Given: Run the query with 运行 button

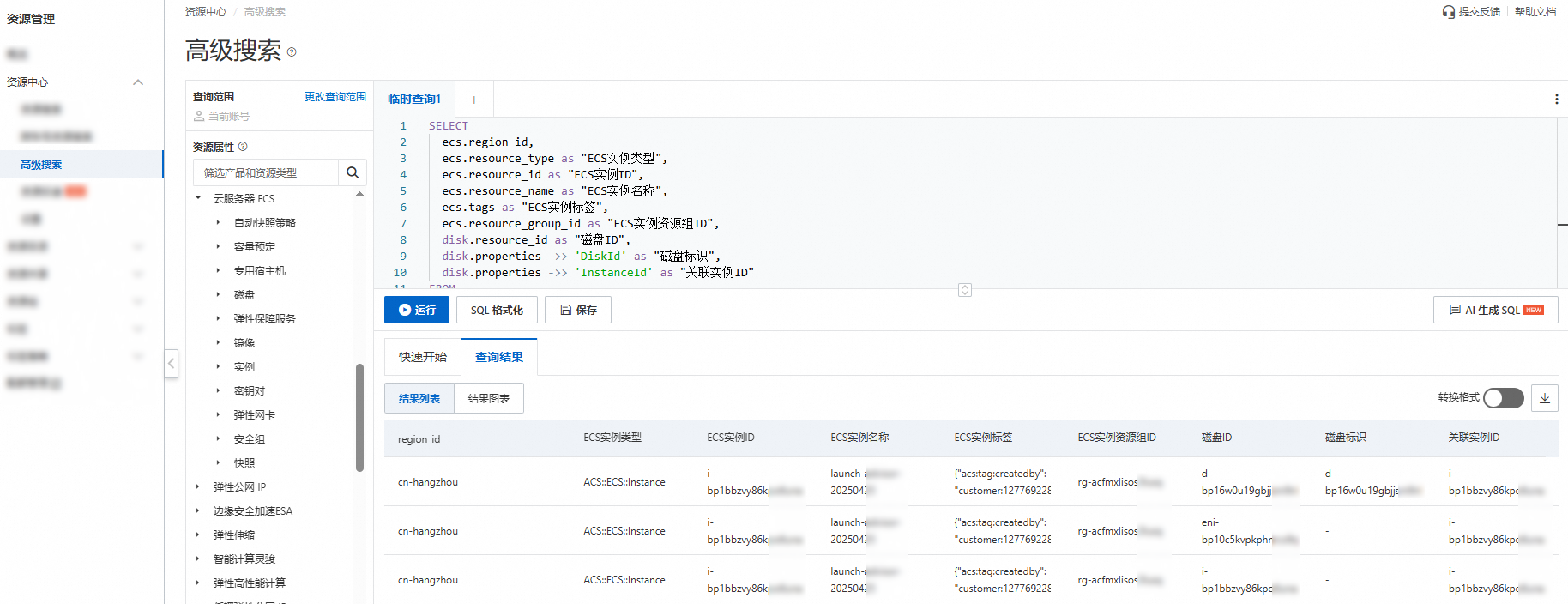Looking at the screenshot, I should tap(417, 310).
